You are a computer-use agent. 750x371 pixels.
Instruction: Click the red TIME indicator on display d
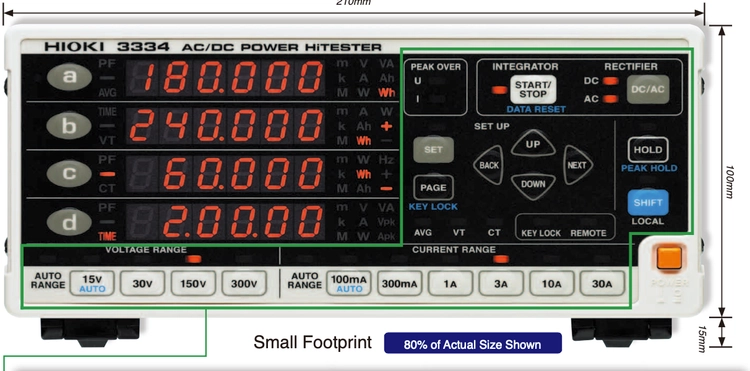[x=107, y=236]
